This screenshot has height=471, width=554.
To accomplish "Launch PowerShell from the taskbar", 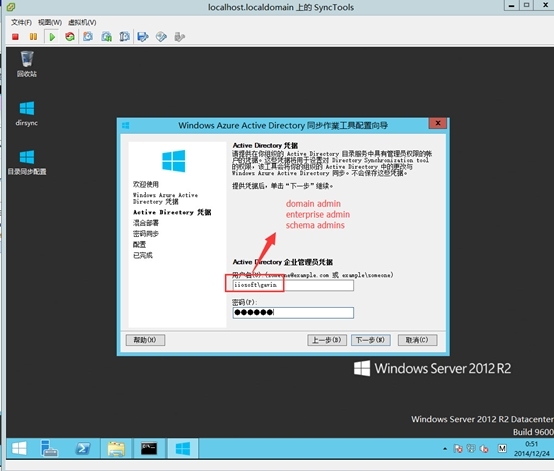I will (83, 449).
